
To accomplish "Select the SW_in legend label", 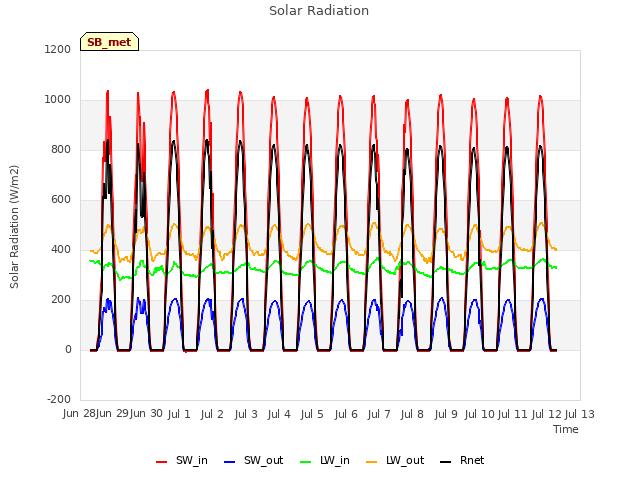I will pyautogui.click(x=191, y=460).
